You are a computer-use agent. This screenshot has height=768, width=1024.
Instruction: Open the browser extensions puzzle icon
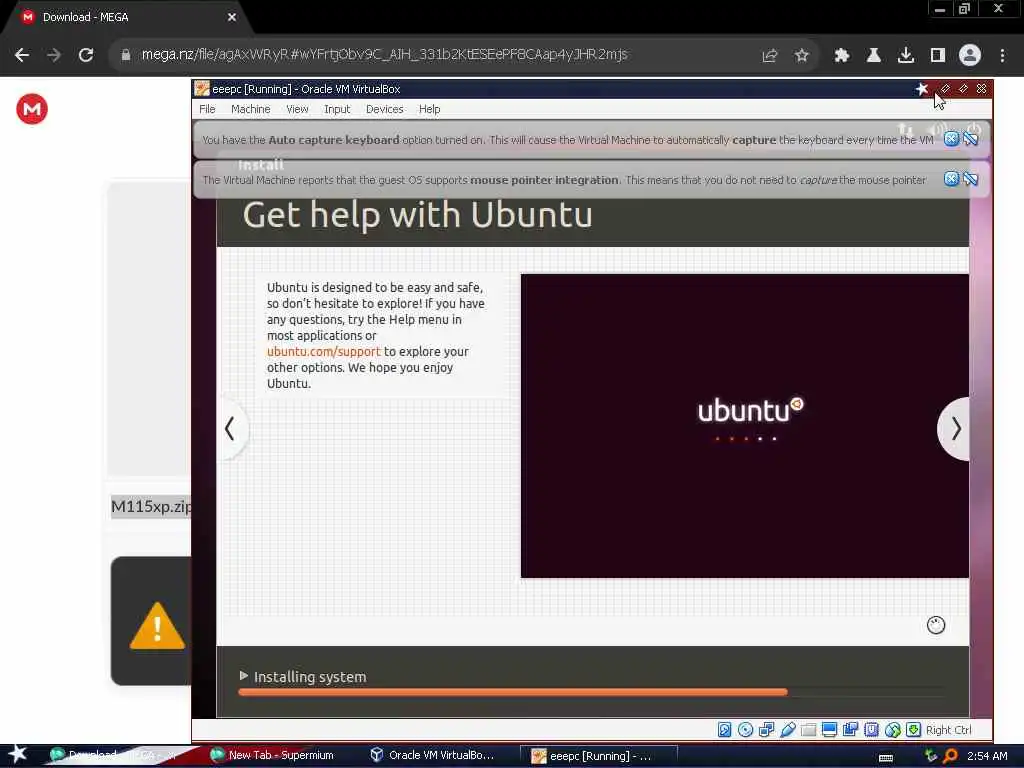pos(842,56)
